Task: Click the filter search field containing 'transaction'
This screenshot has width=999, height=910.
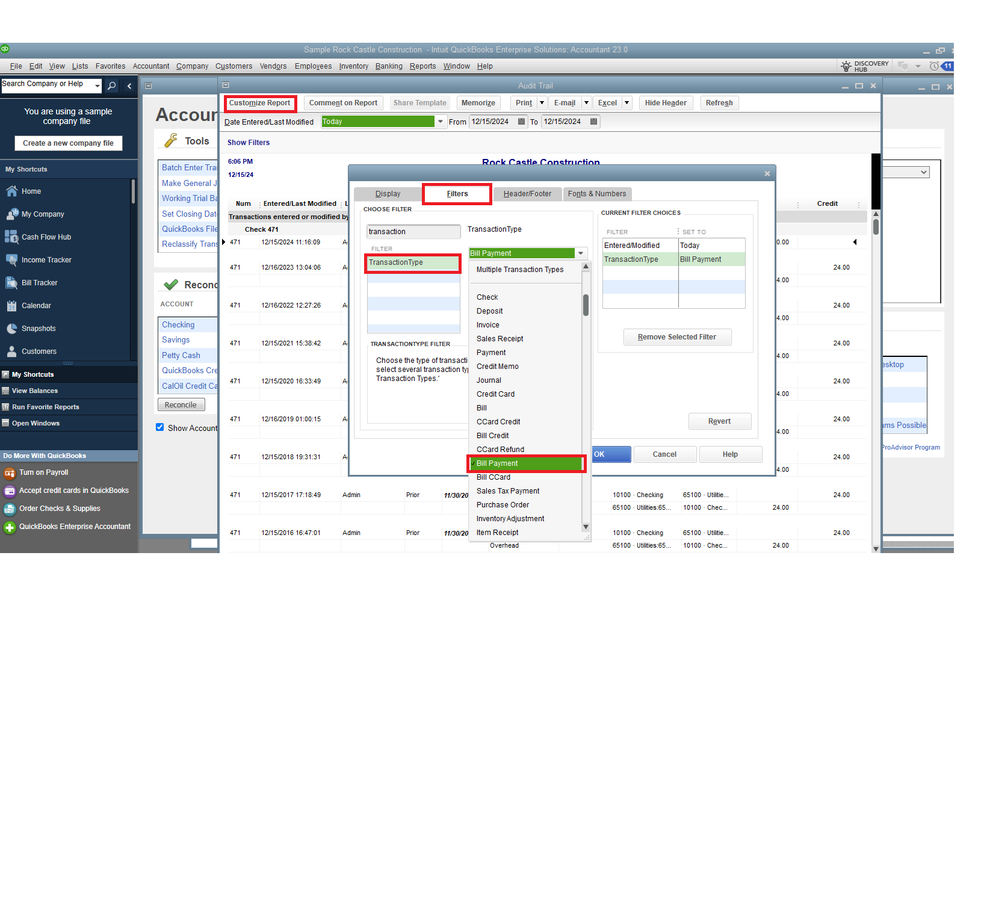Action: pos(413,231)
